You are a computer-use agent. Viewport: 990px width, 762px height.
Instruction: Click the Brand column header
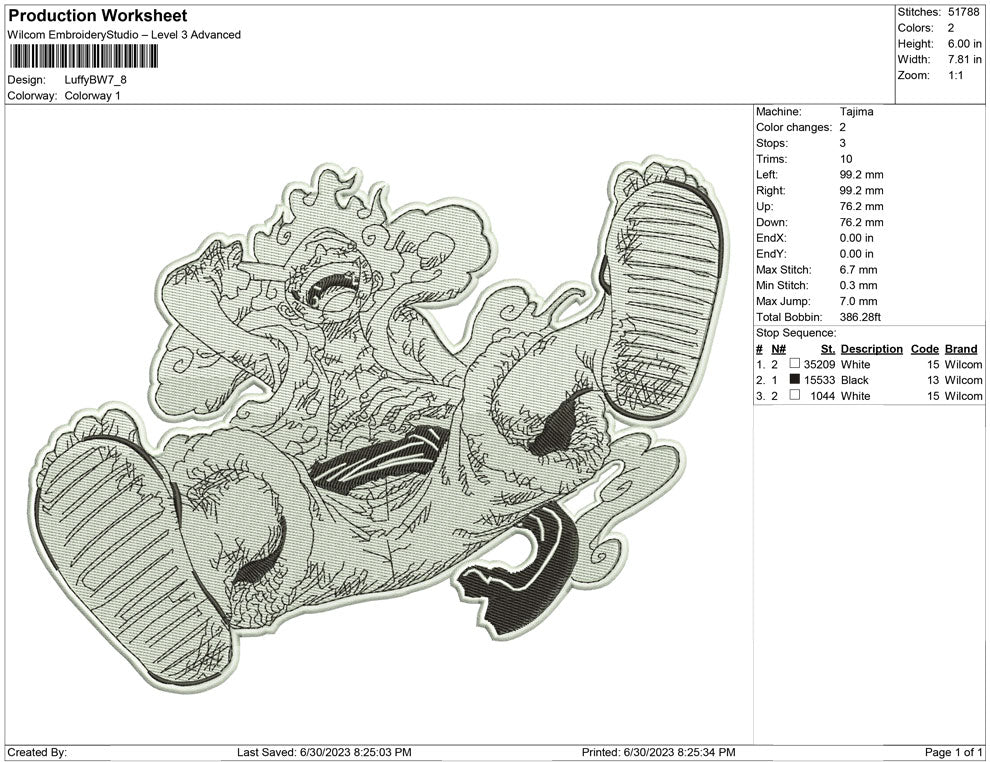[x=961, y=349]
